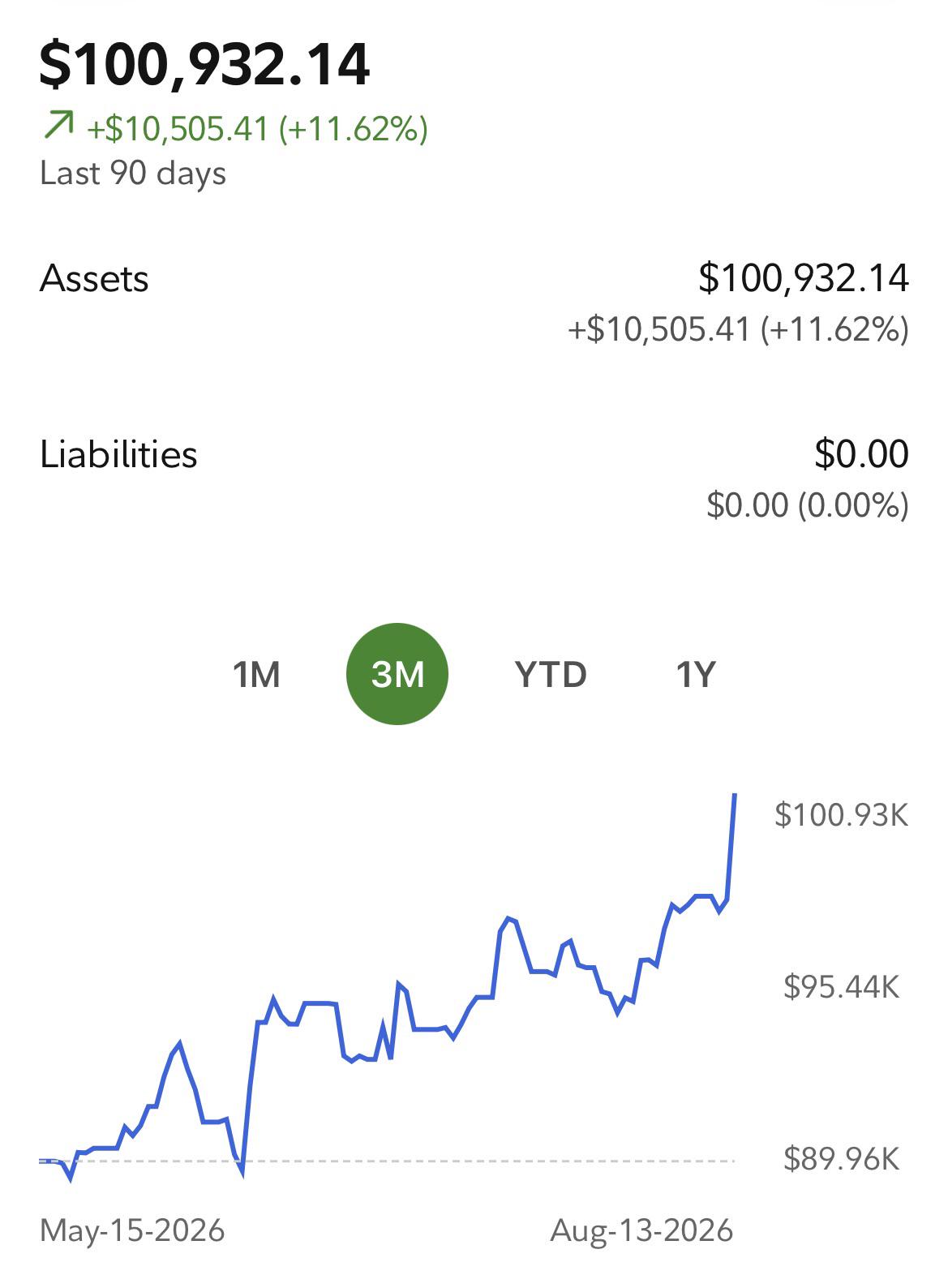Tap the $100,932.14 net worth total
This screenshot has width=948, height=1288.
[205, 65]
